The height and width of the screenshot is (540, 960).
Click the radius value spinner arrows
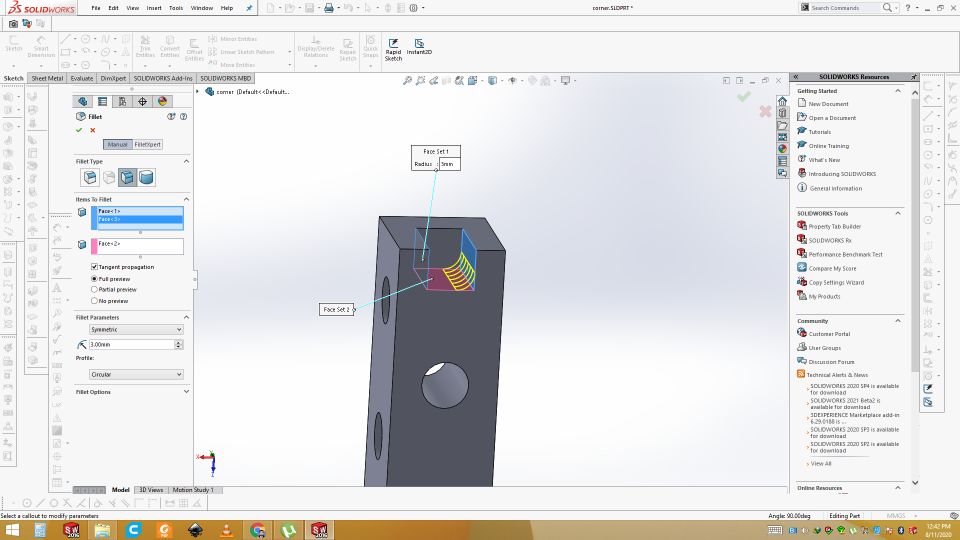tap(179, 345)
